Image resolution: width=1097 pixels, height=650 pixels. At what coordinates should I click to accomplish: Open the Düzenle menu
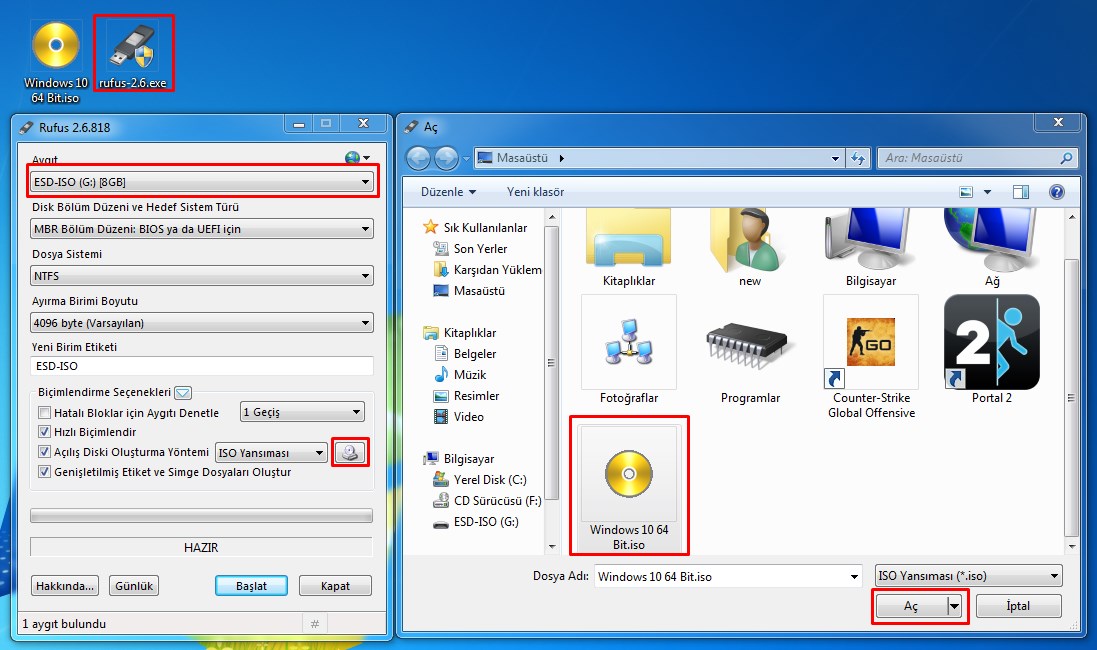(448, 192)
